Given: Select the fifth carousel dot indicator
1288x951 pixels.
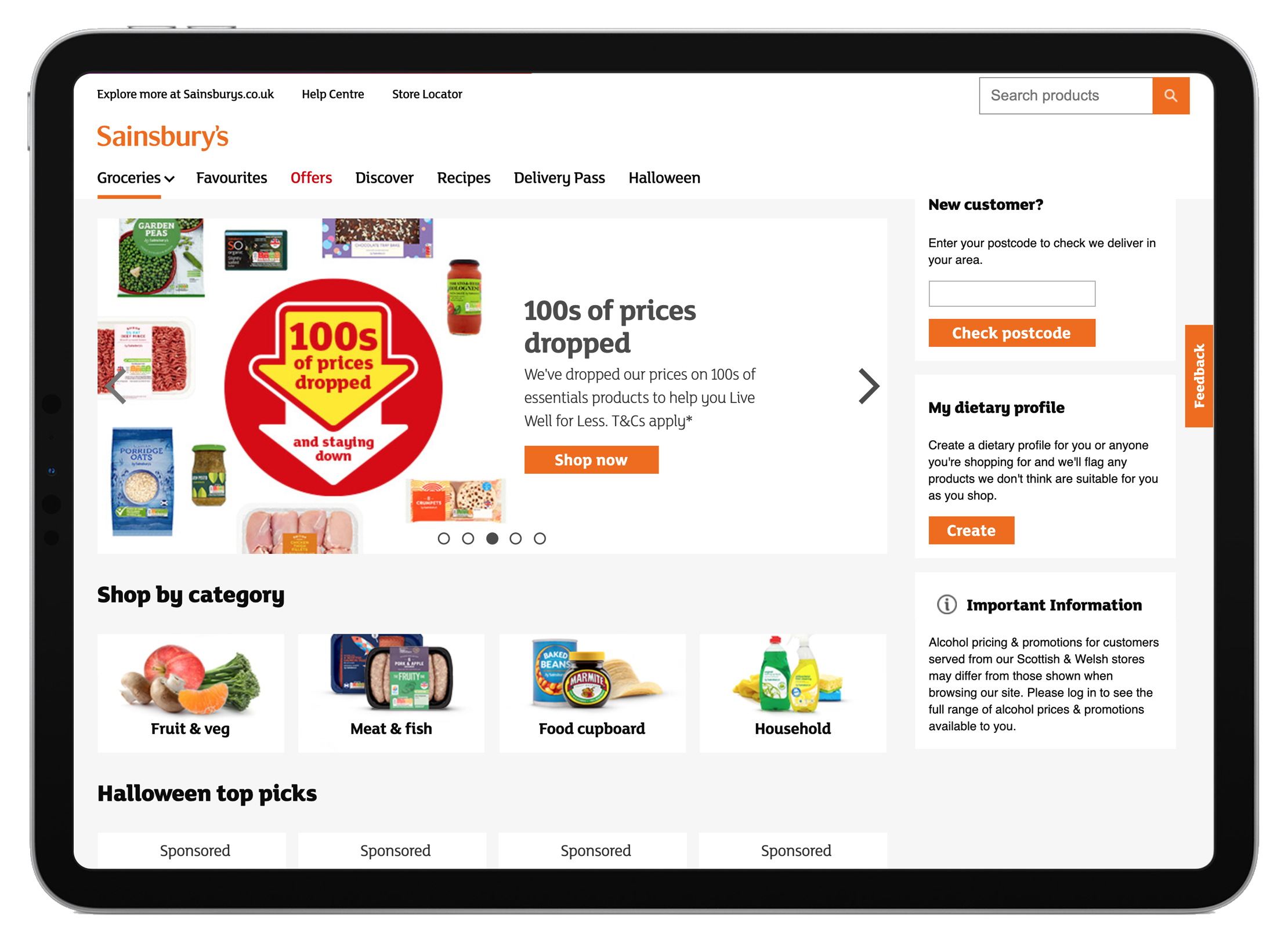Looking at the screenshot, I should point(540,539).
